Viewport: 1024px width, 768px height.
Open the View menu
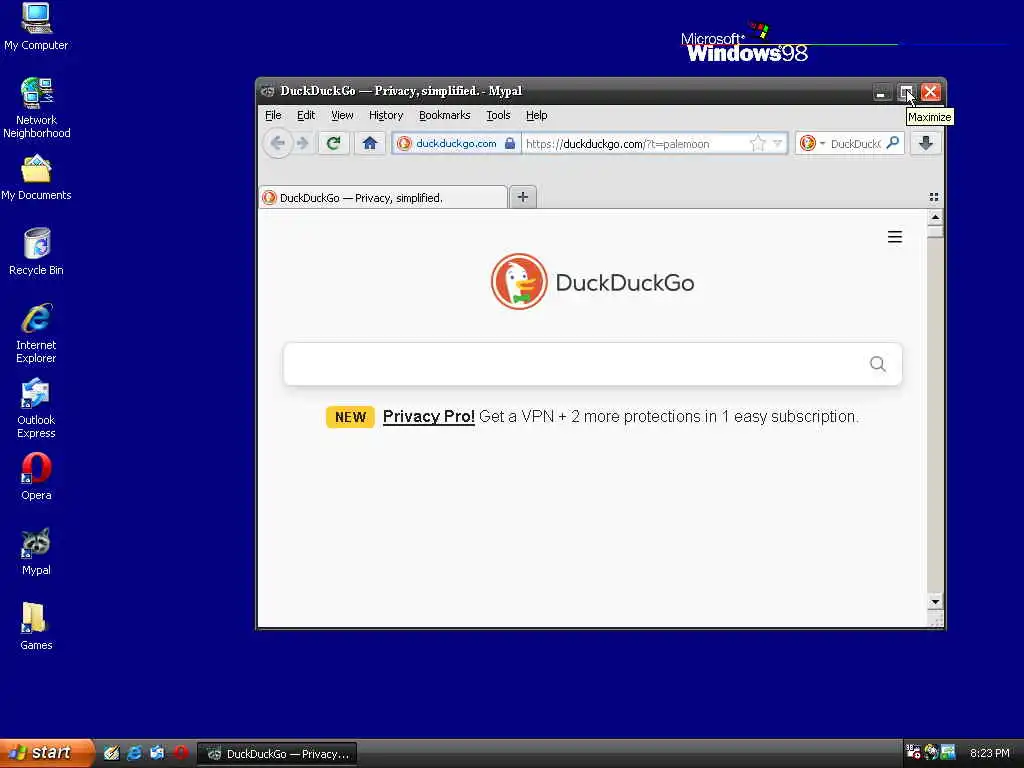click(342, 115)
